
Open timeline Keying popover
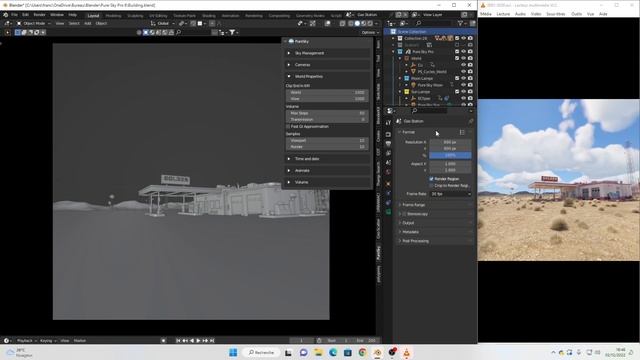coord(48,340)
